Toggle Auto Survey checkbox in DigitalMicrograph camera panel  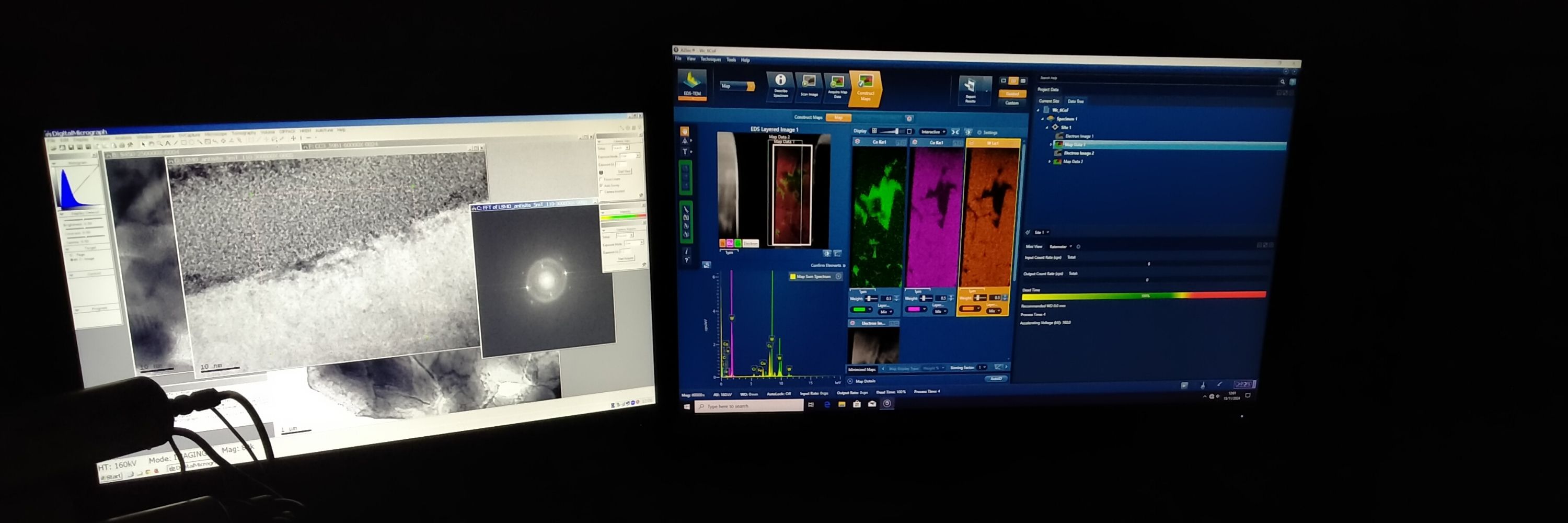(x=601, y=185)
